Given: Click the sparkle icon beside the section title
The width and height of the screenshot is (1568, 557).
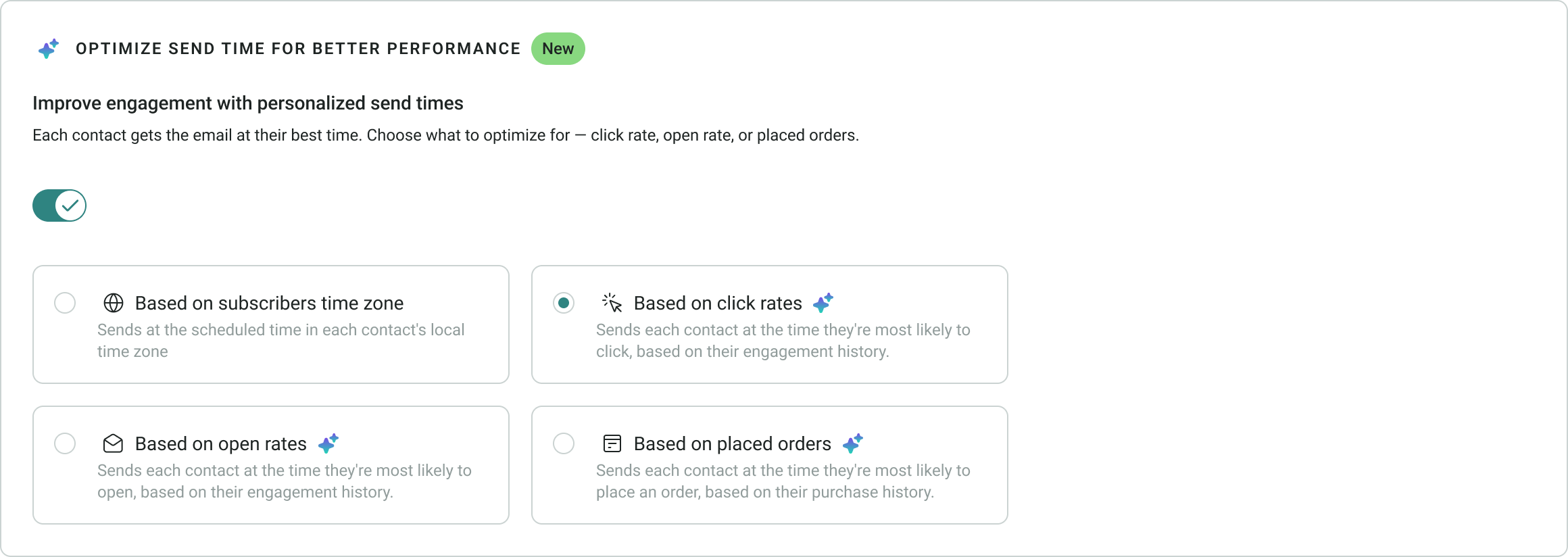Looking at the screenshot, I should click(49, 49).
